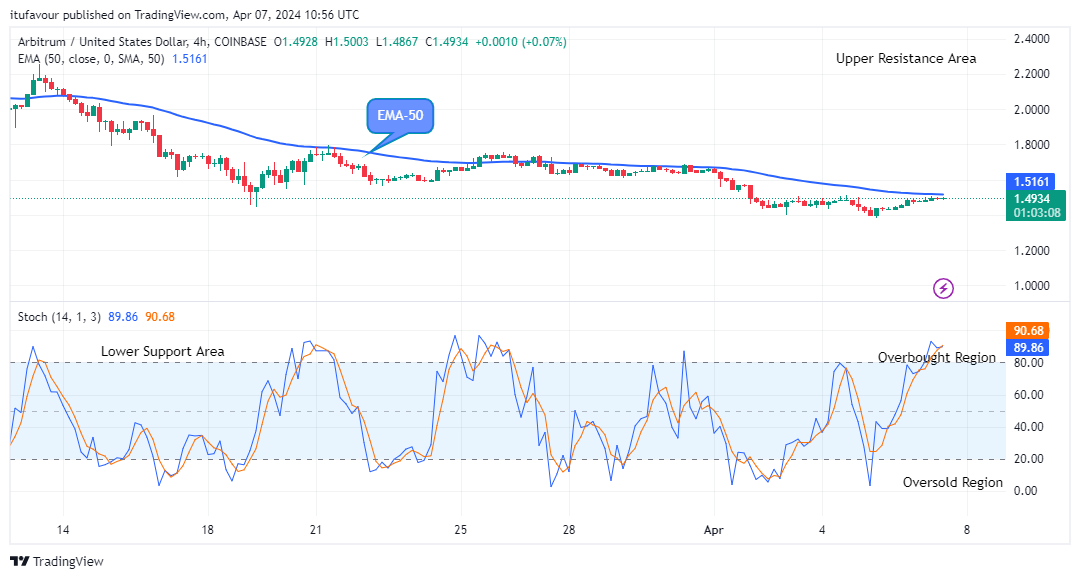Click the EMA-50 callout label
1080x579 pixels.
tap(400, 116)
